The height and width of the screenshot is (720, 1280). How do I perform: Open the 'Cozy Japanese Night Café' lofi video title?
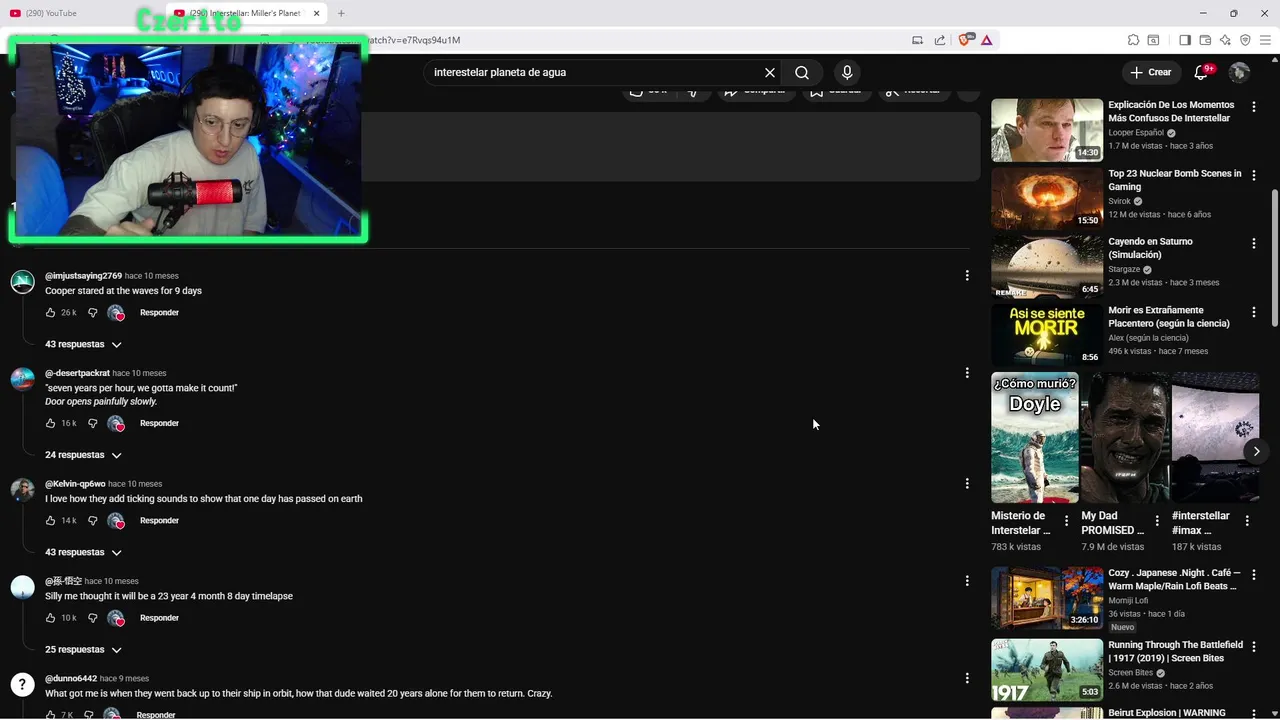(1174, 580)
